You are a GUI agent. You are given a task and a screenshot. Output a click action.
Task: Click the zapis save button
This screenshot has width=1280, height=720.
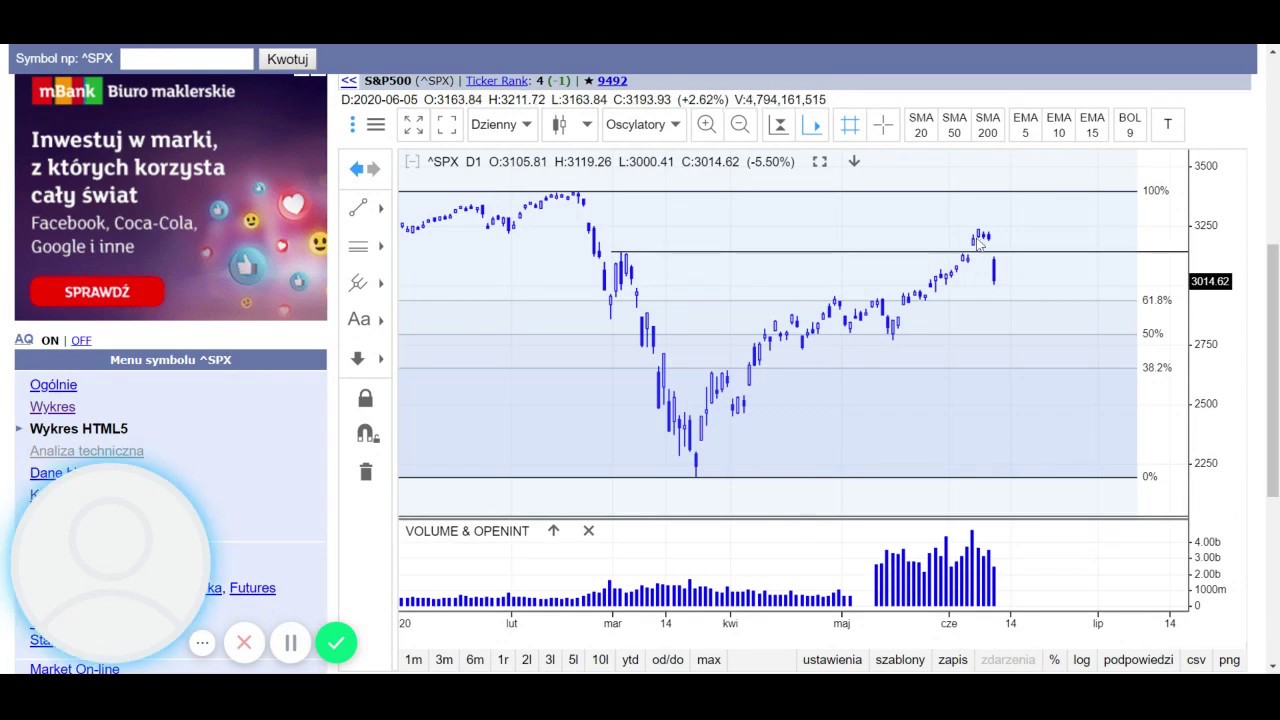tap(953, 659)
